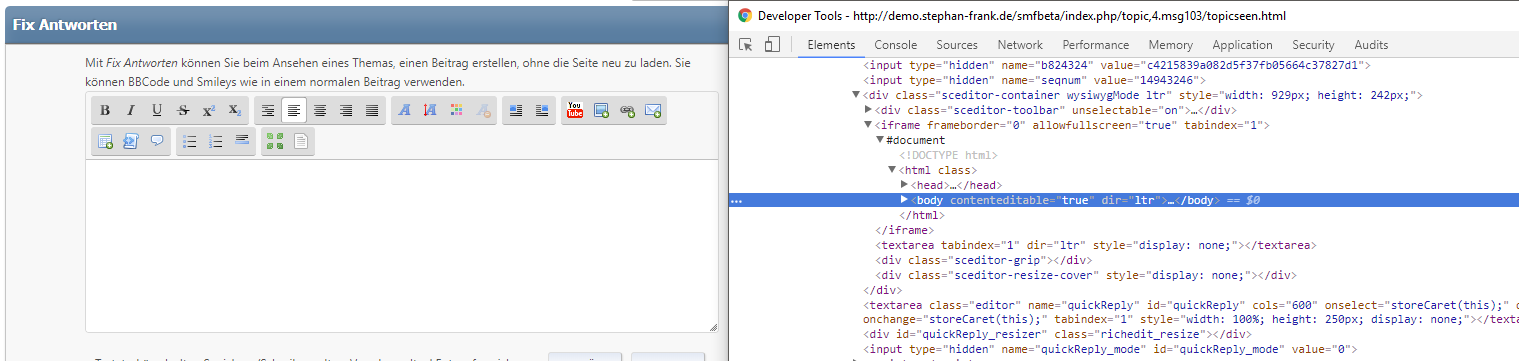
Task: Click the float left button
Action: (516, 111)
